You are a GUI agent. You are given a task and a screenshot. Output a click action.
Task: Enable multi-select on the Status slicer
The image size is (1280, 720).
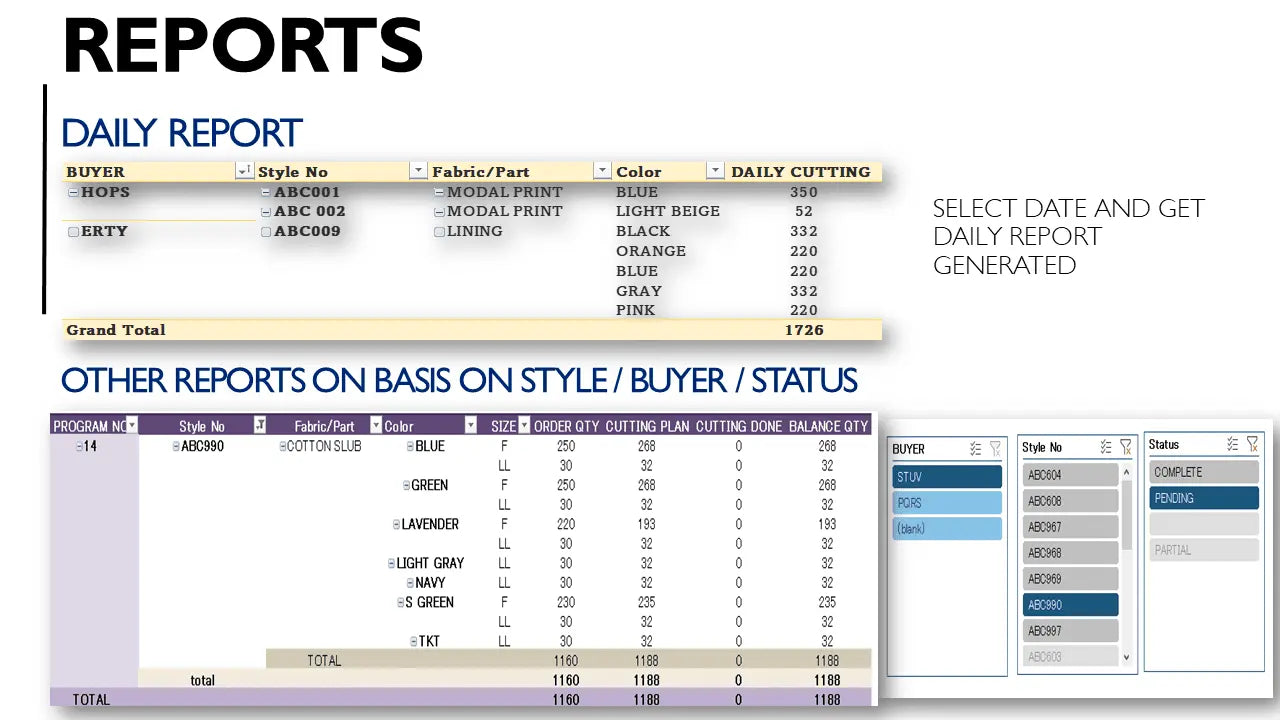point(1231,444)
